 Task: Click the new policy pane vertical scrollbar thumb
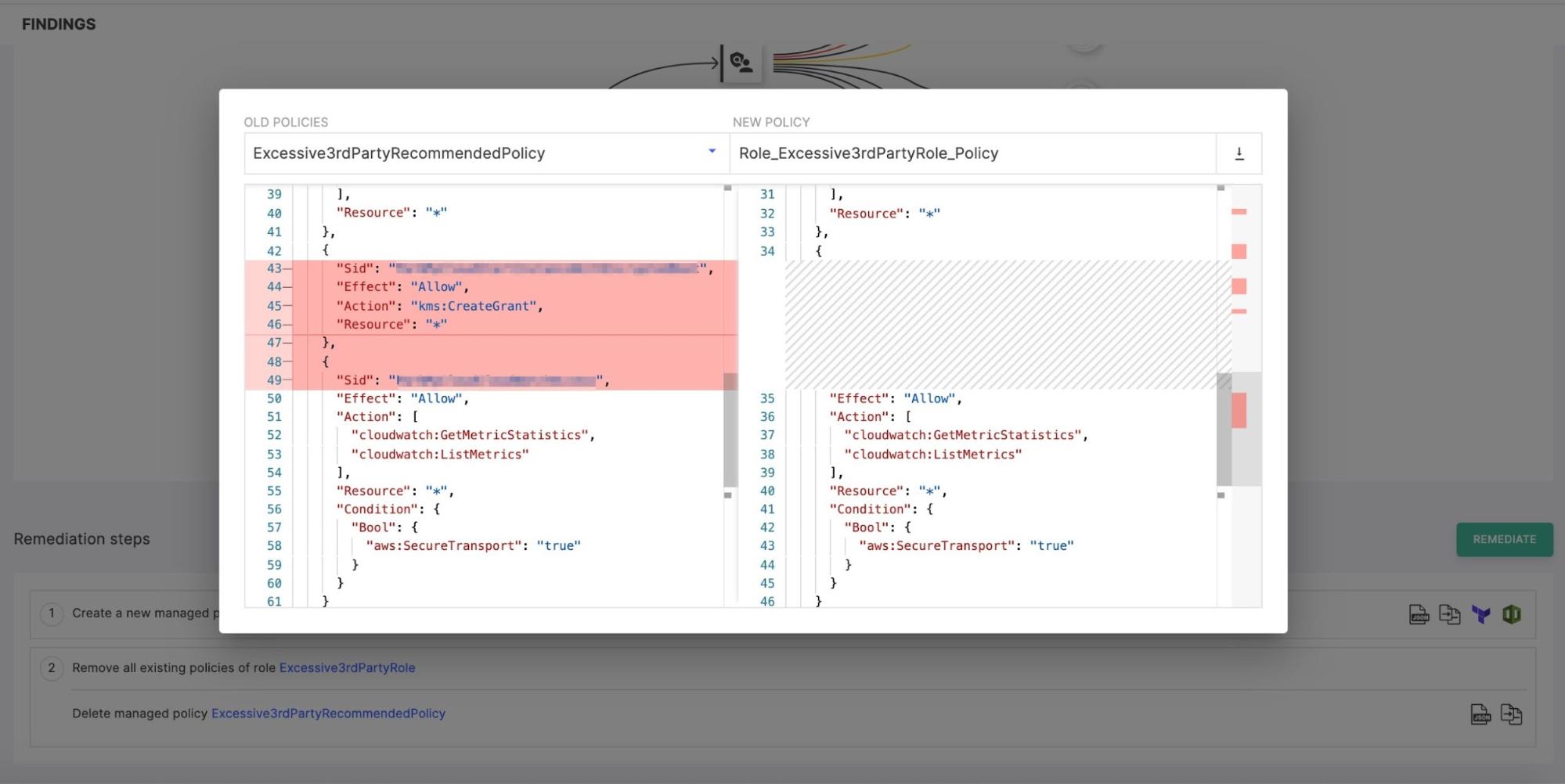pos(1223,430)
